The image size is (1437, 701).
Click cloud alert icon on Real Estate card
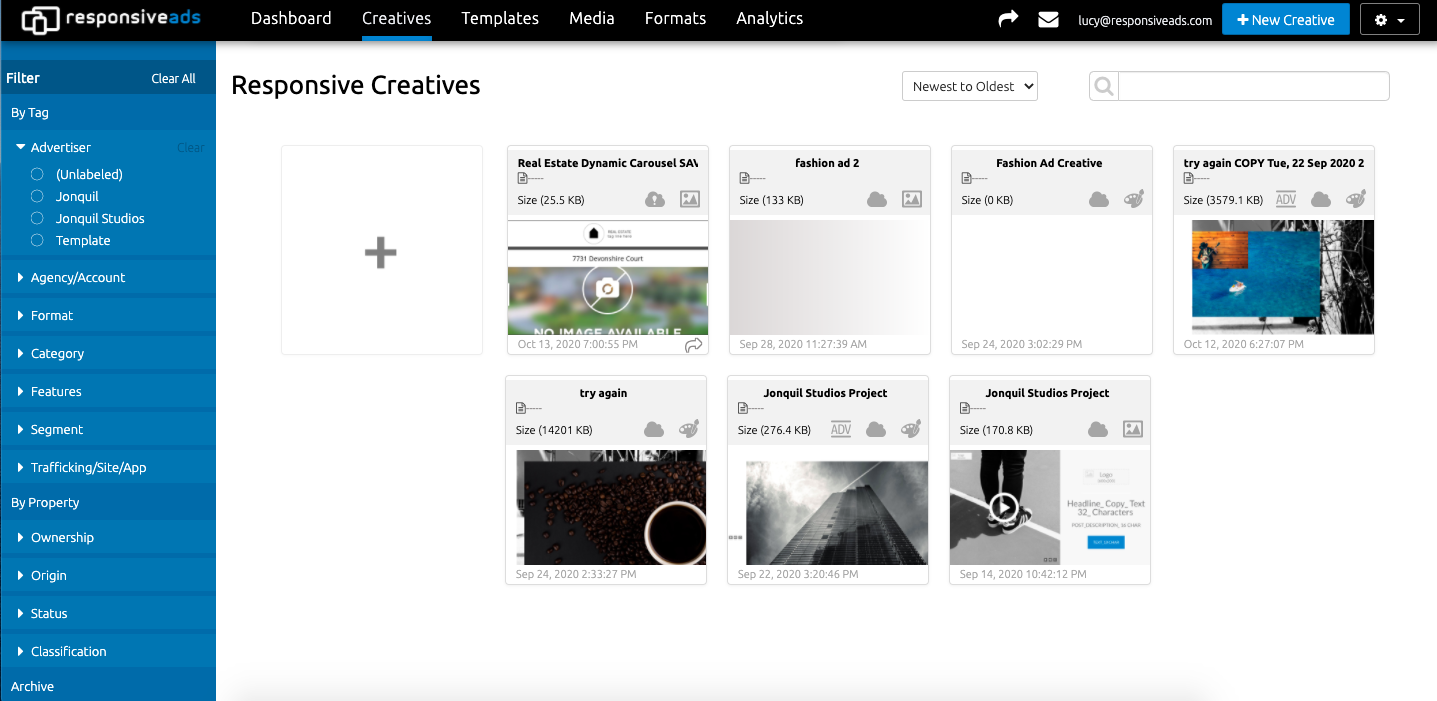655,199
